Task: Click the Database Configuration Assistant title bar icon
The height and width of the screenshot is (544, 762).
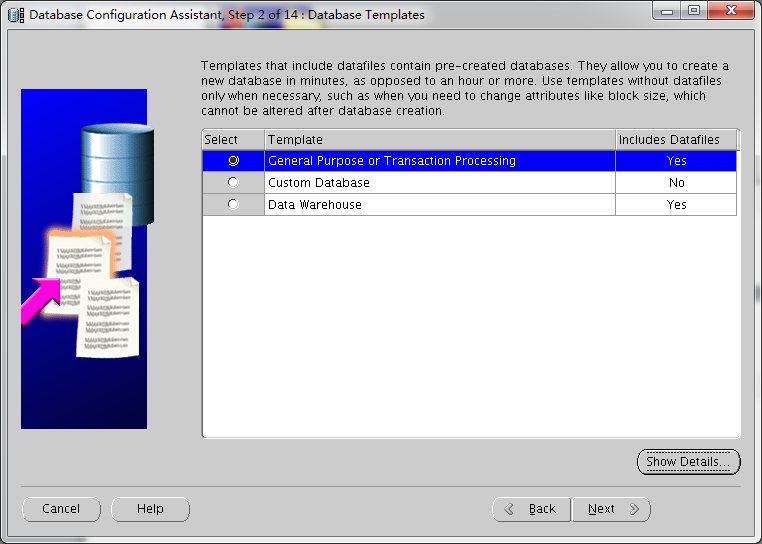Action: click(x=16, y=15)
